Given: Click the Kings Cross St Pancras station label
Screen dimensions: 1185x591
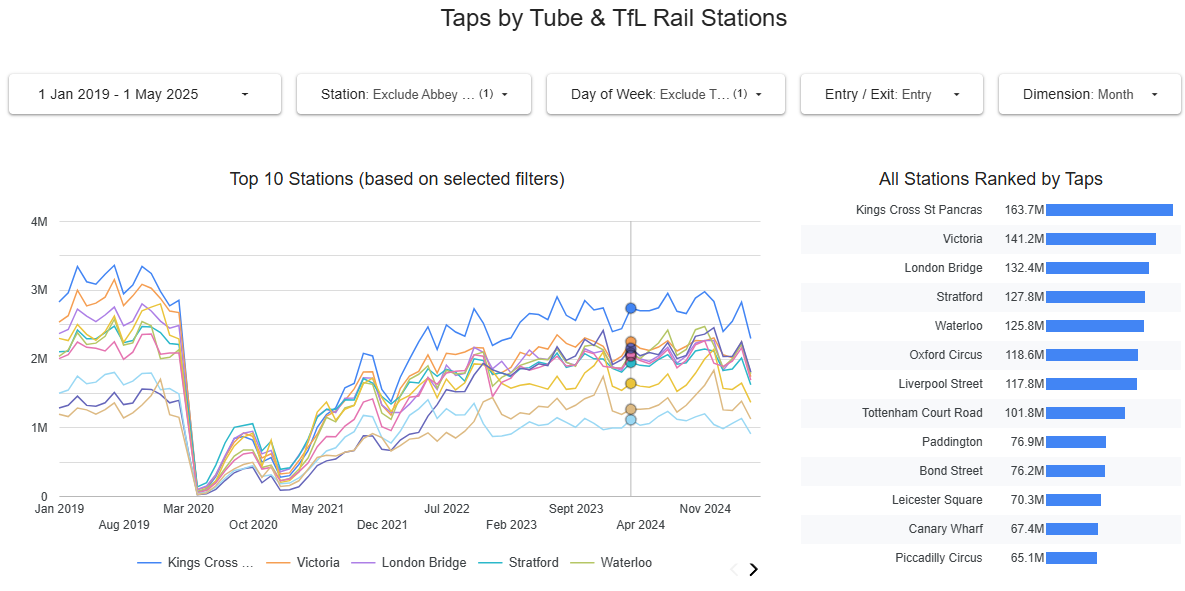Looking at the screenshot, I should pos(919,210).
